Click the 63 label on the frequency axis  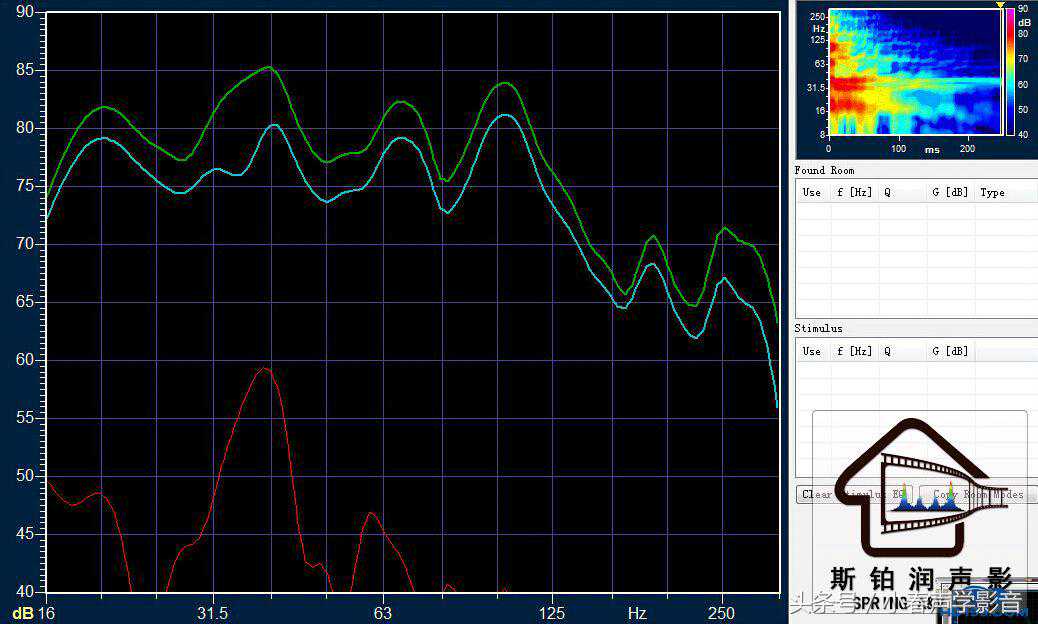coord(382,612)
